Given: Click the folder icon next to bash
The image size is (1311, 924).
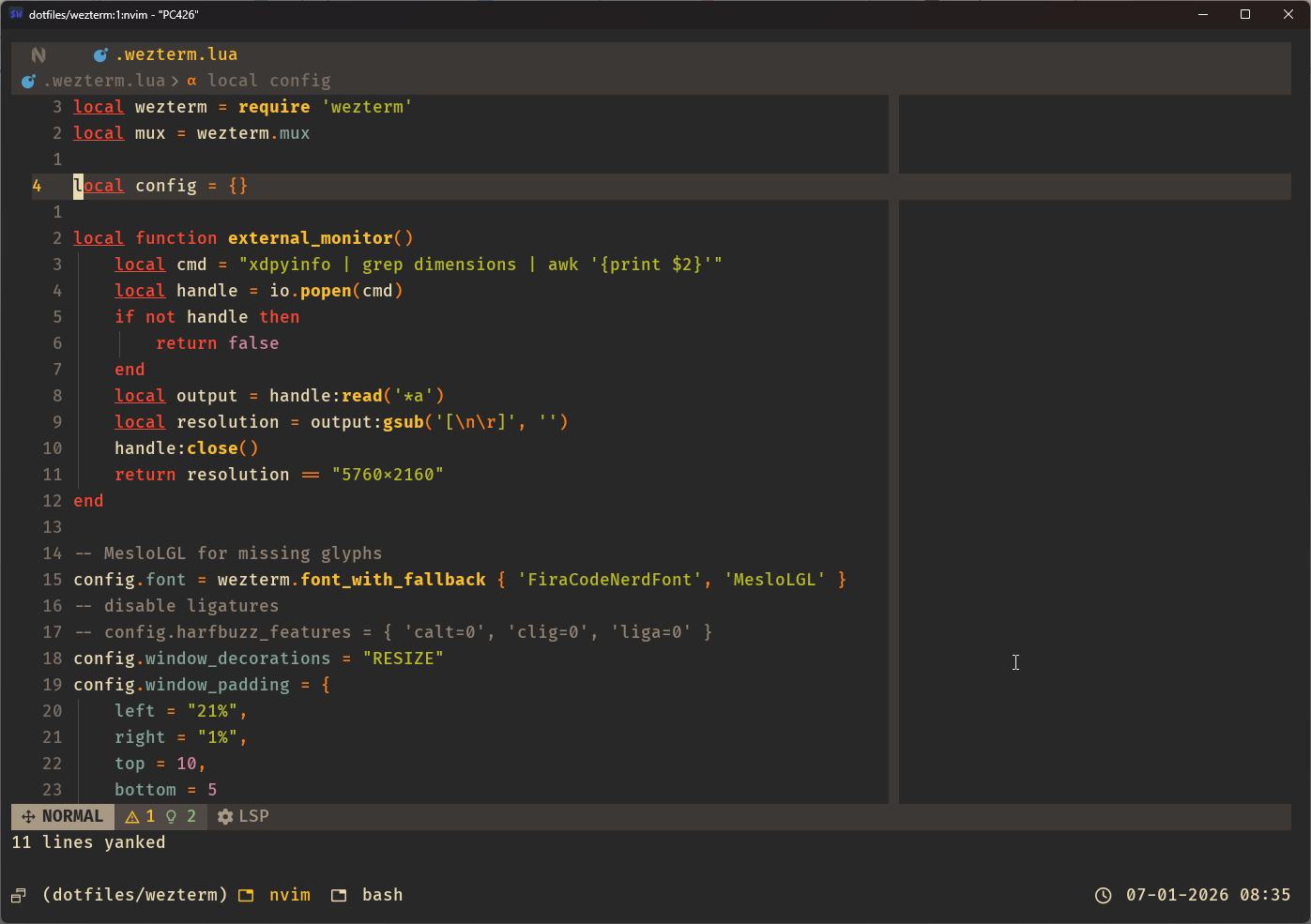Looking at the screenshot, I should tap(339, 895).
